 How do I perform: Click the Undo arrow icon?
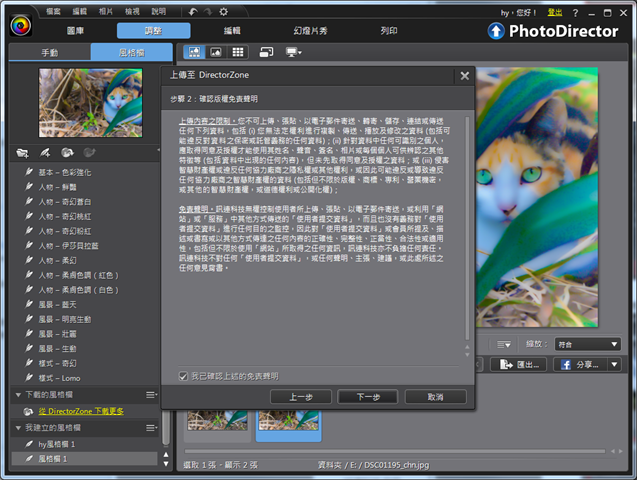(x=193, y=12)
